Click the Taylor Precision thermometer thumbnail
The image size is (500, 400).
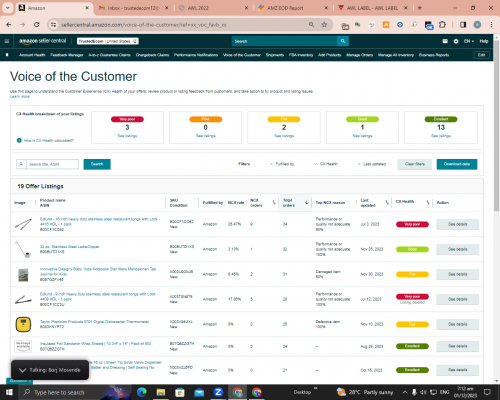tap(23, 324)
